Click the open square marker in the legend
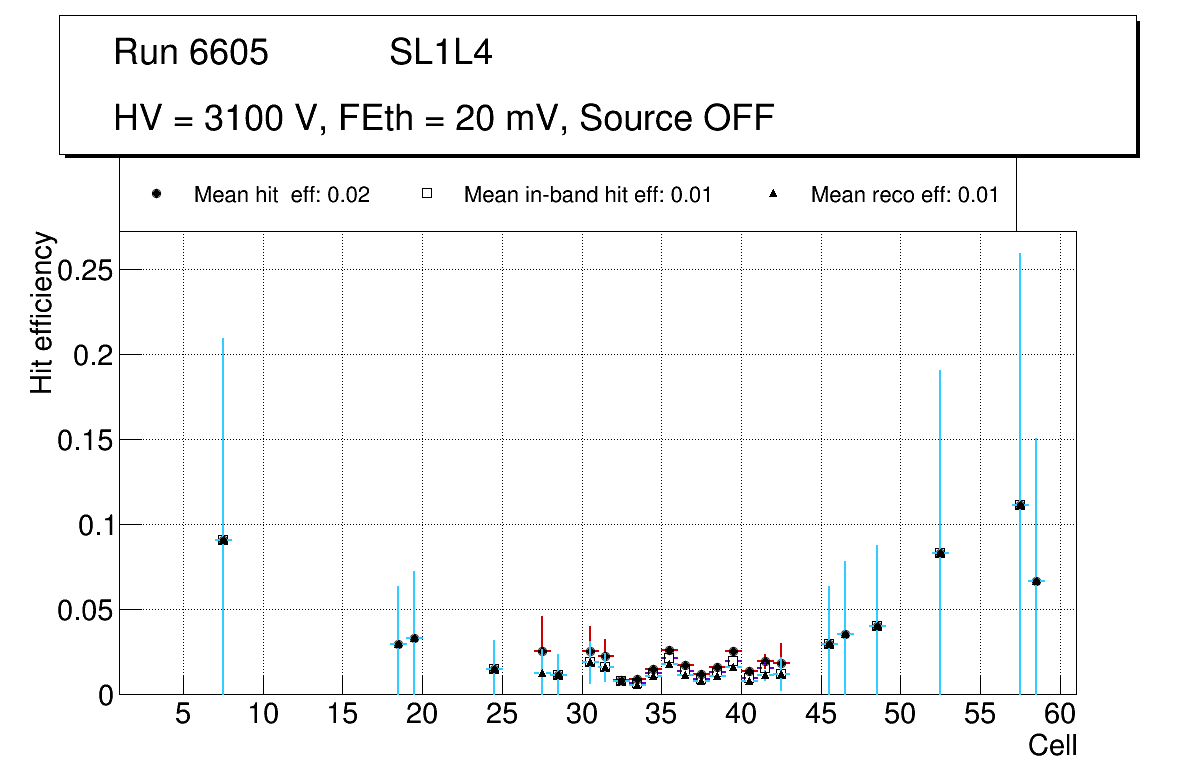 (426, 194)
